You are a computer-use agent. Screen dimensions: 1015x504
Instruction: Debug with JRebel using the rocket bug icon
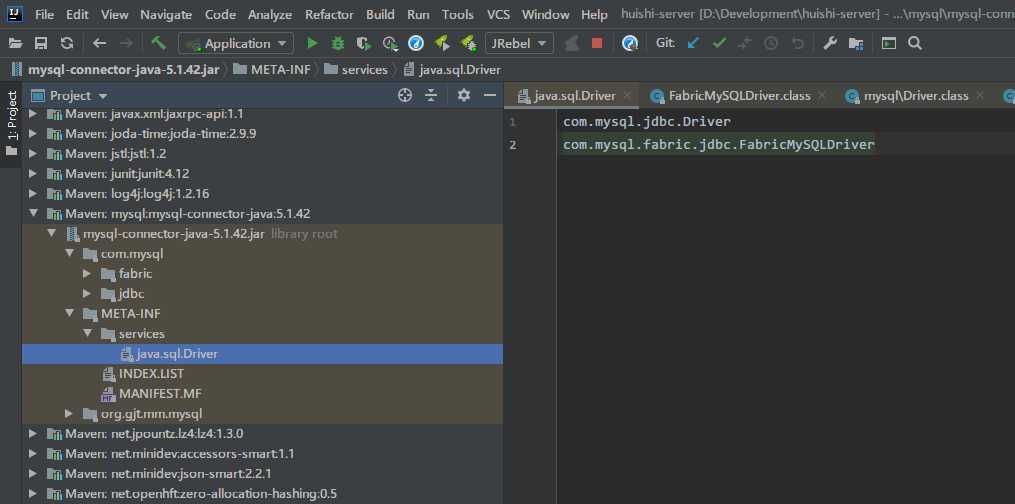coord(468,43)
